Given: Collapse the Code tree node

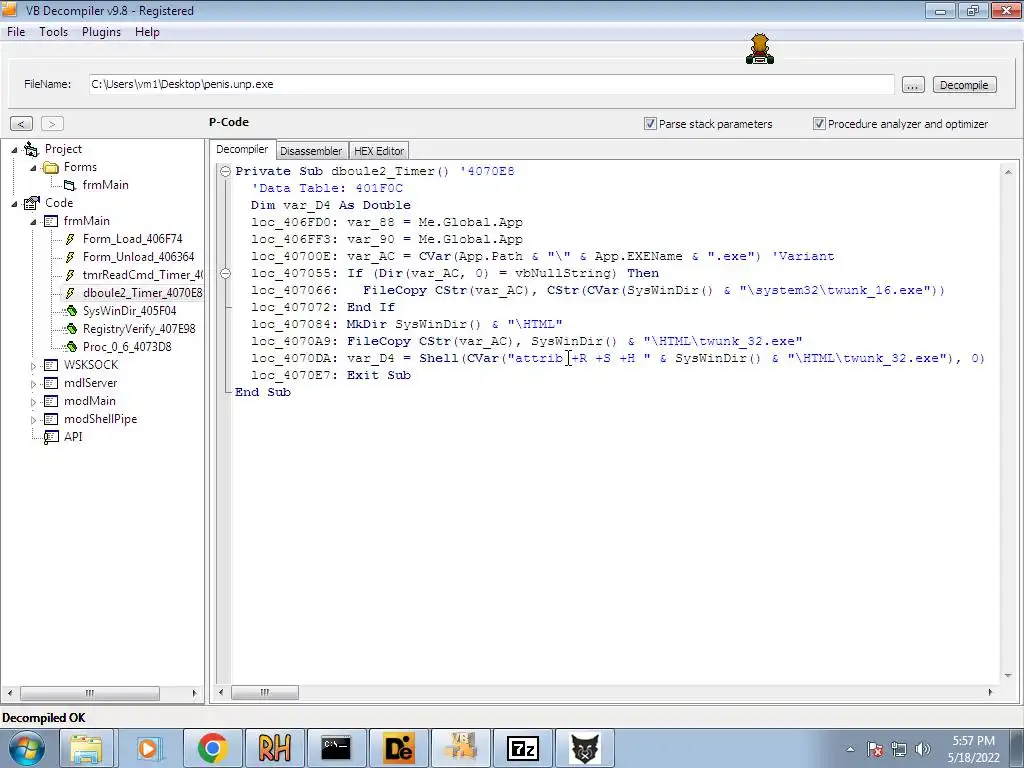Looking at the screenshot, I should (x=14, y=204).
